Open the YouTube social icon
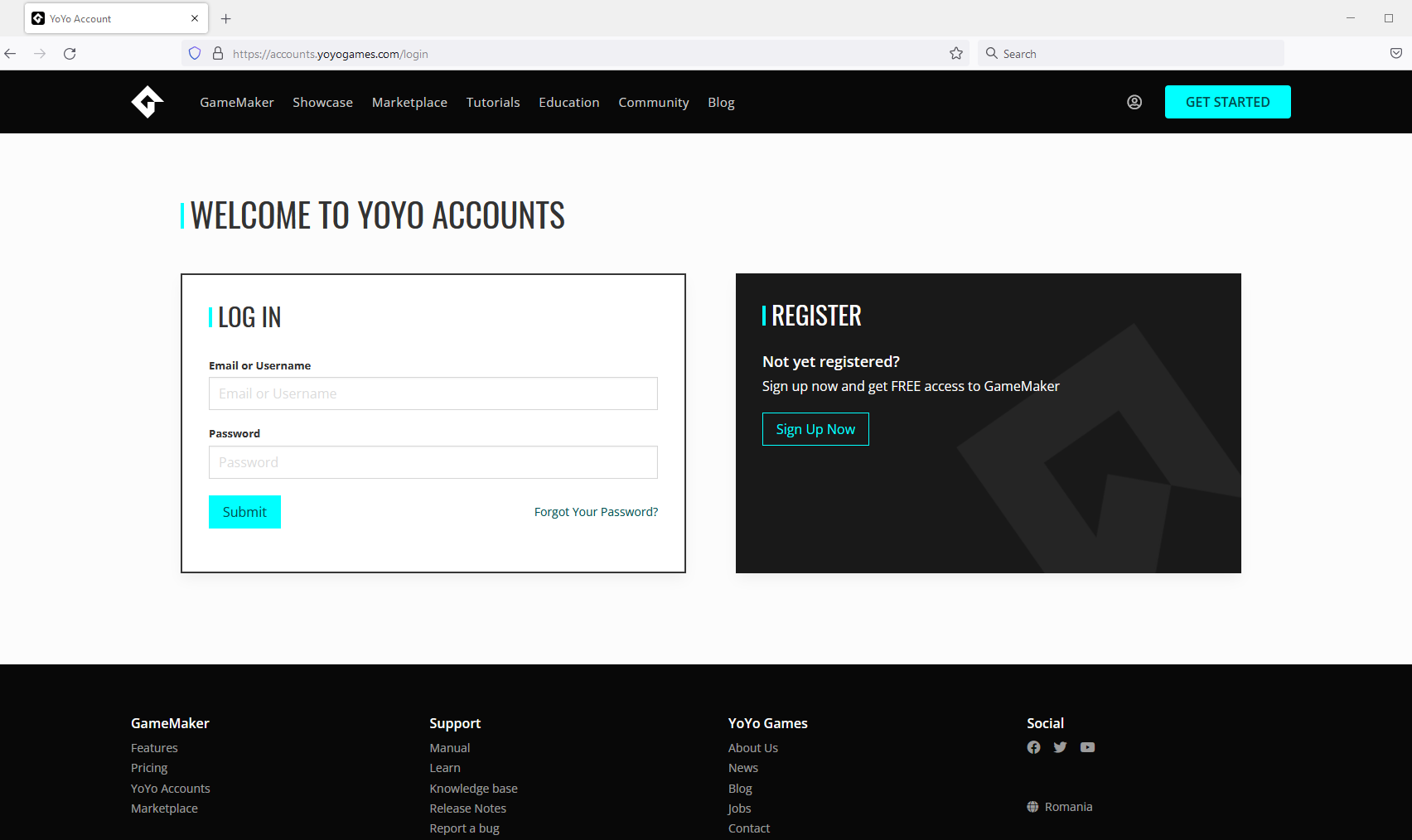 click(1087, 746)
